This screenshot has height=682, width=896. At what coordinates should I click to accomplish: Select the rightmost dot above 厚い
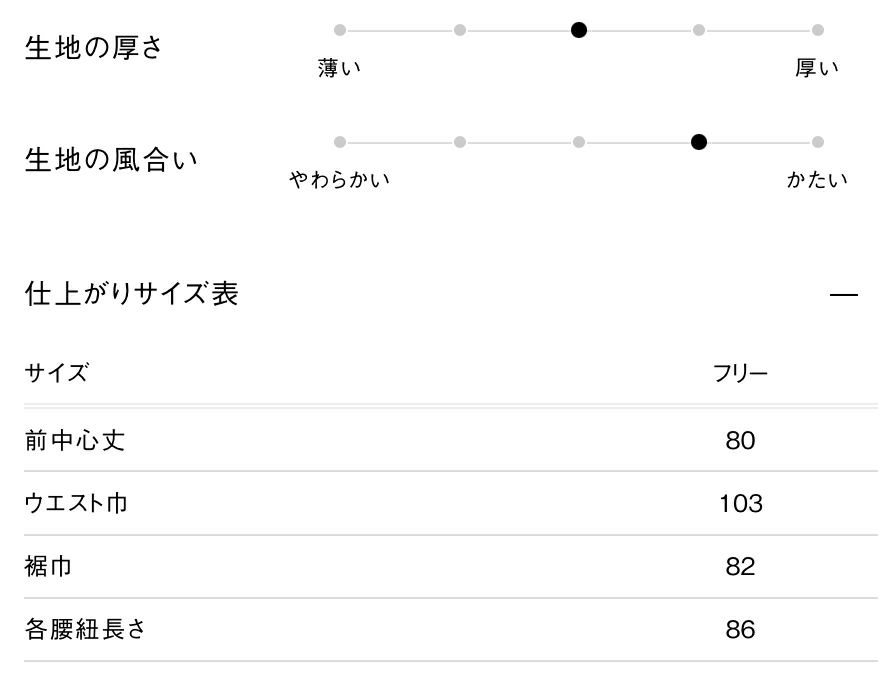click(x=818, y=30)
